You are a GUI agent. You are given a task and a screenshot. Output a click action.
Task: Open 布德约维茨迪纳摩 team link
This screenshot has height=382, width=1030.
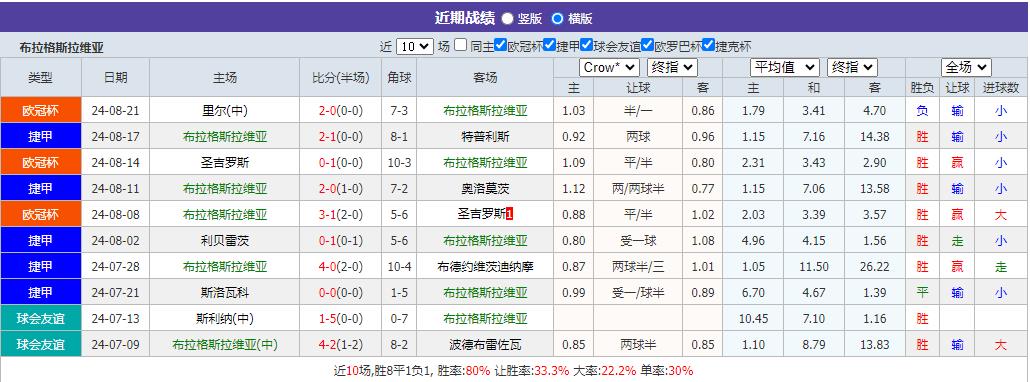[x=485, y=267]
